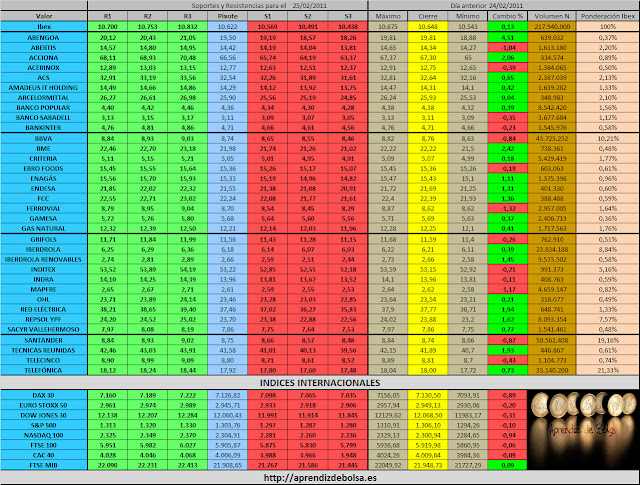Select the 'REPSOL YPF' cell

(x=44, y=320)
